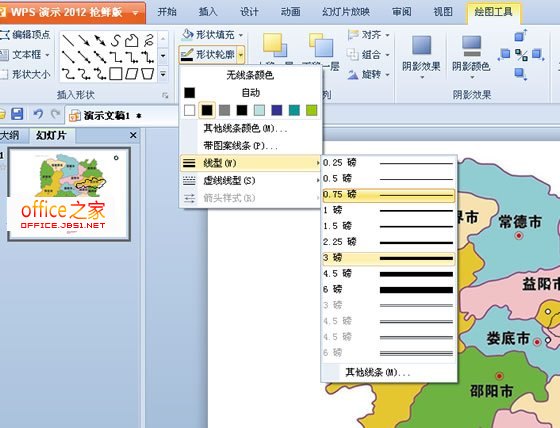Image resolution: width=560 pixels, height=428 pixels.
Task: Toggle the 形状轮廓 dropdown arrow
Action: pyautogui.click(x=241, y=55)
